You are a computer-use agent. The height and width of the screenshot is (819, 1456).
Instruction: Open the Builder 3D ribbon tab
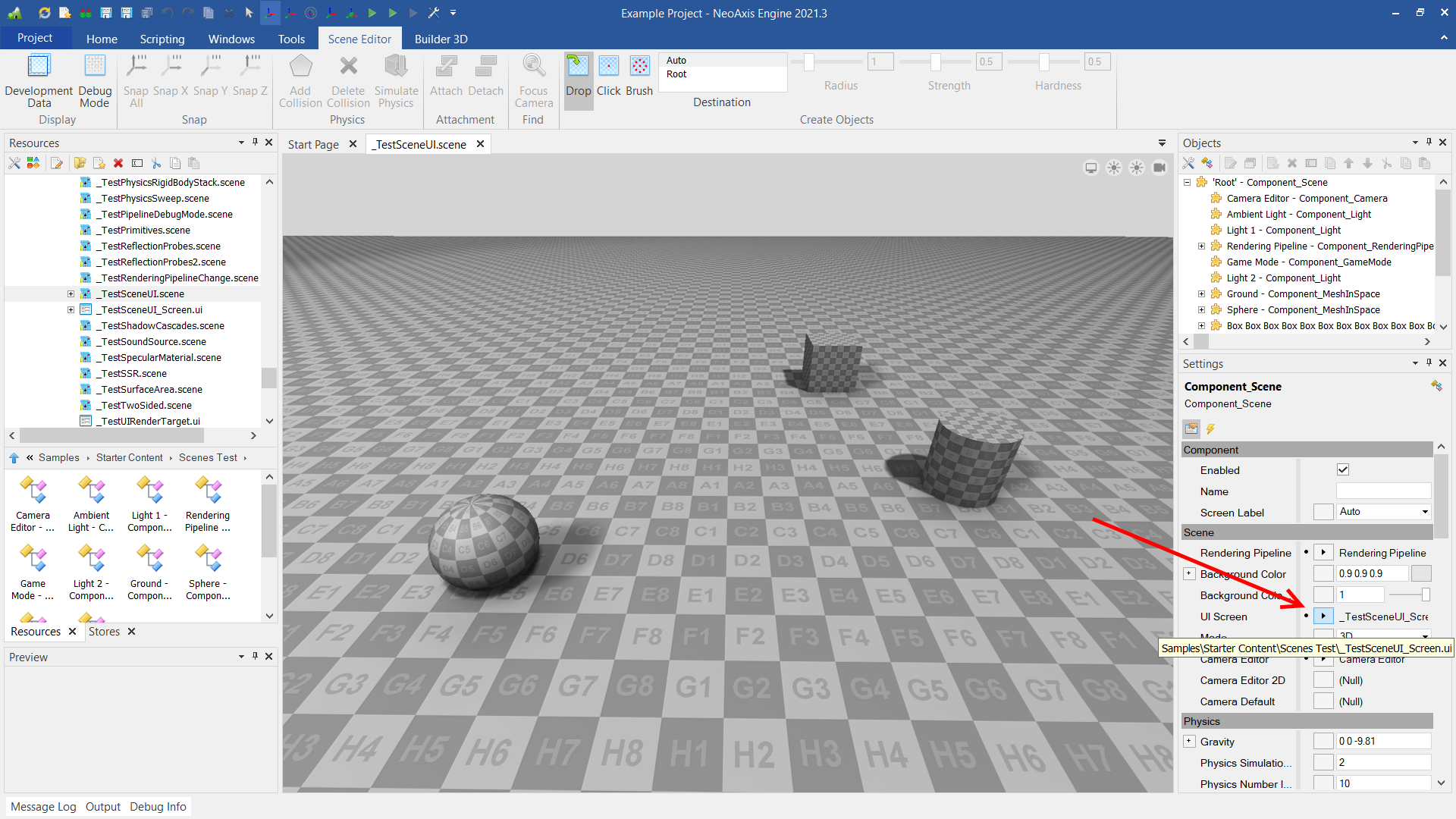point(441,39)
